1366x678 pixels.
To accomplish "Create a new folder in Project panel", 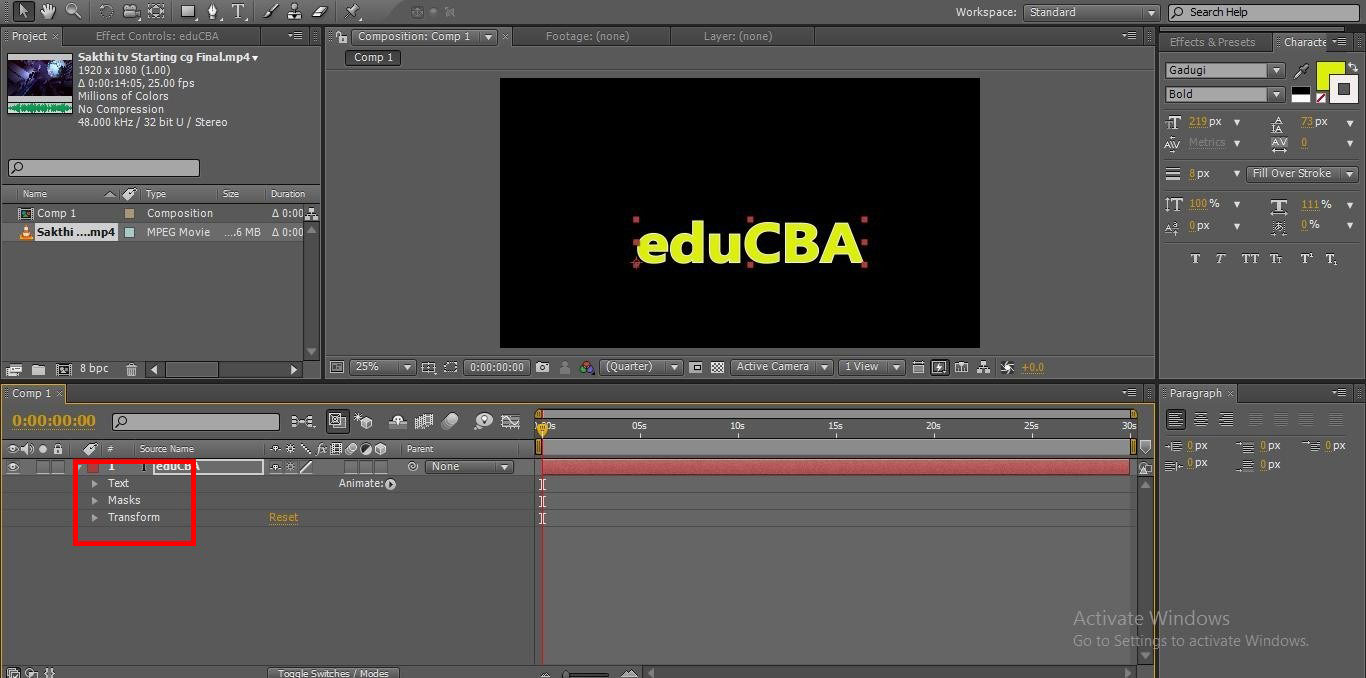I will tap(38, 369).
